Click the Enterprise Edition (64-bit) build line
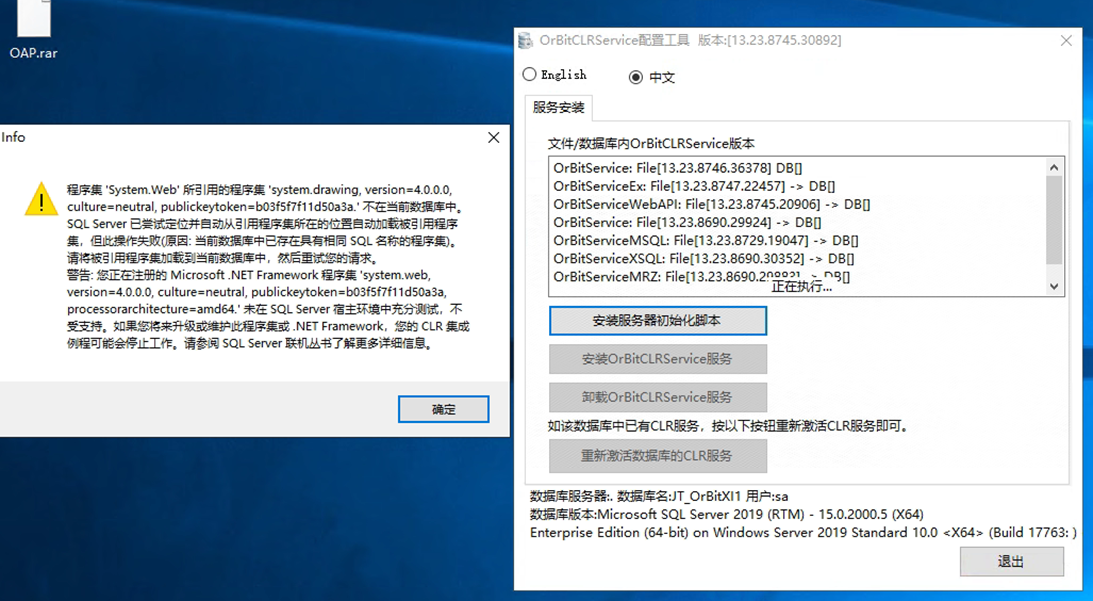The image size is (1093, 601). click(803, 533)
